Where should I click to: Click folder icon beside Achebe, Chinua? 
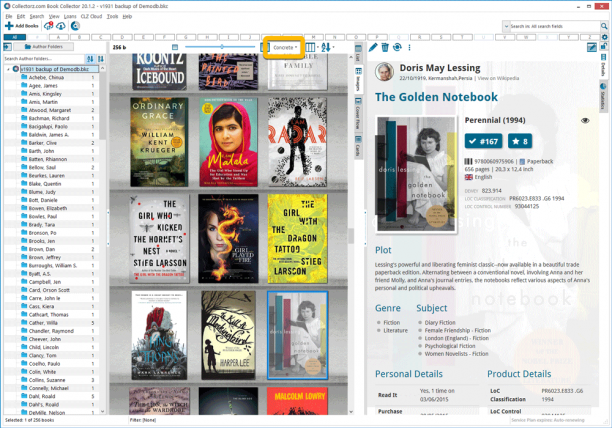click(x=24, y=77)
